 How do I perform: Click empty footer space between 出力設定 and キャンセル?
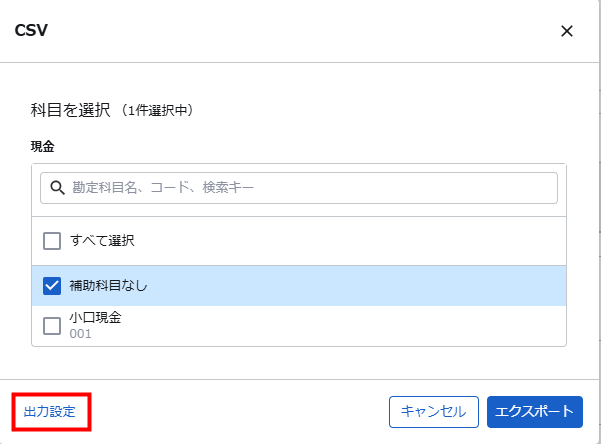(x=240, y=411)
